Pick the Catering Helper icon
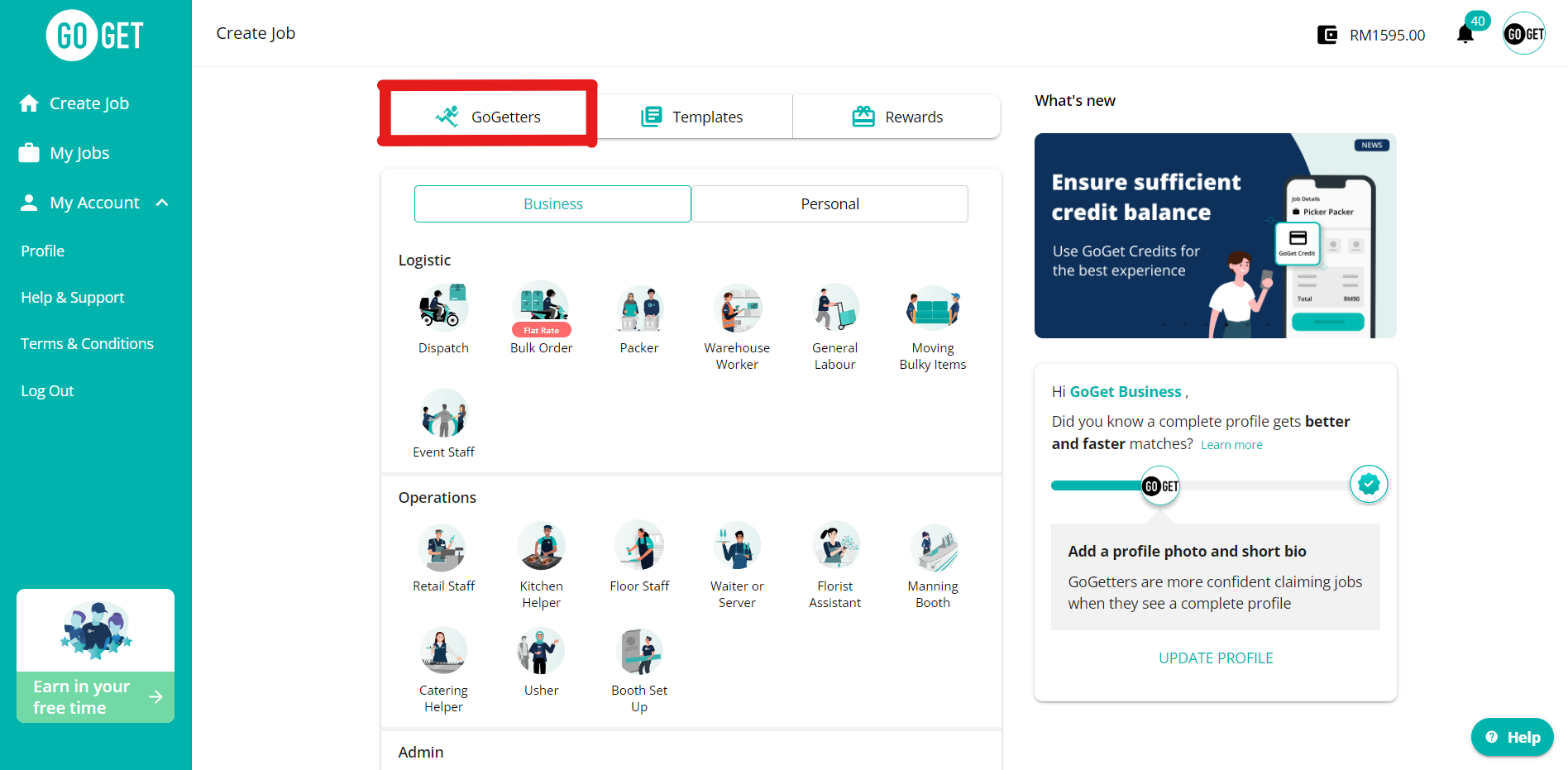This screenshot has width=1568, height=770. pyautogui.click(x=443, y=651)
